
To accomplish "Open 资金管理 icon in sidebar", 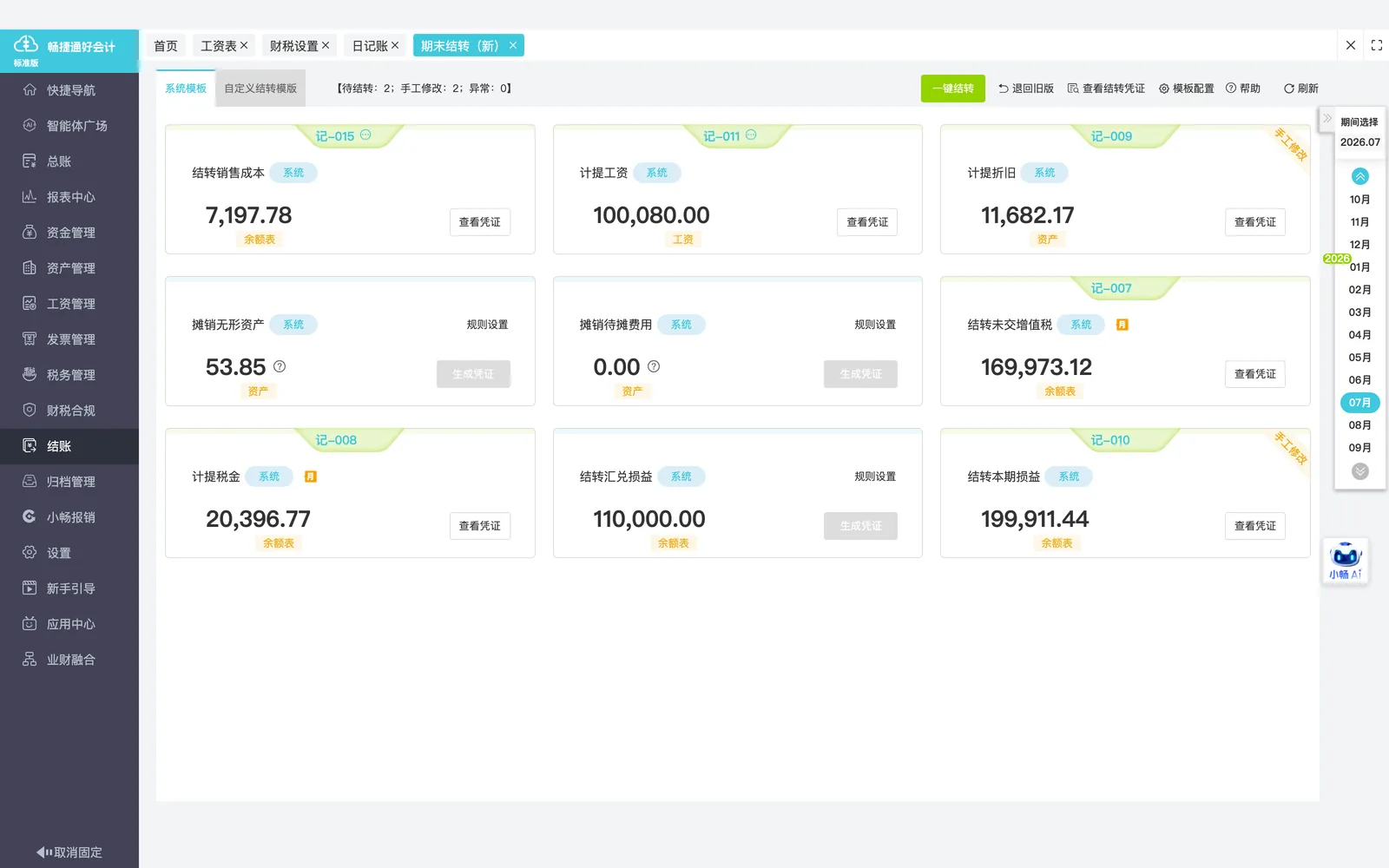I will 30,233.
